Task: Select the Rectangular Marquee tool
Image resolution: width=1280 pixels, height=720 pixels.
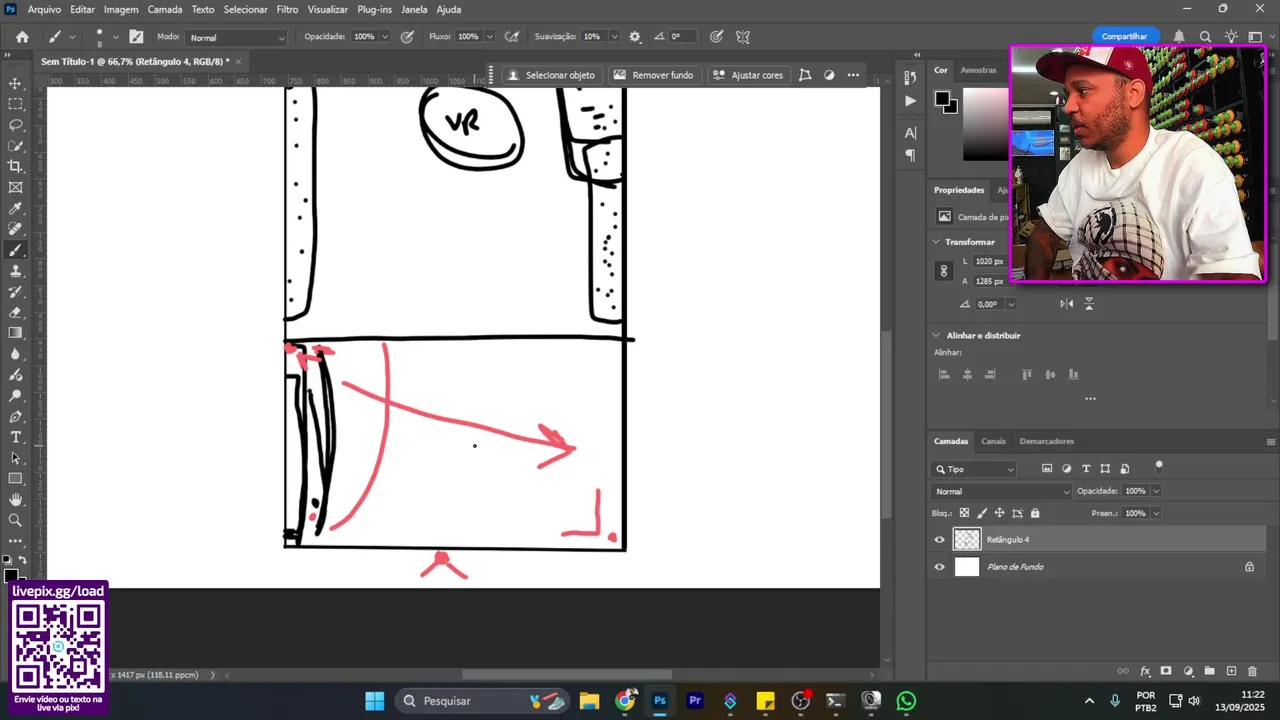Action: click(15, 104)
